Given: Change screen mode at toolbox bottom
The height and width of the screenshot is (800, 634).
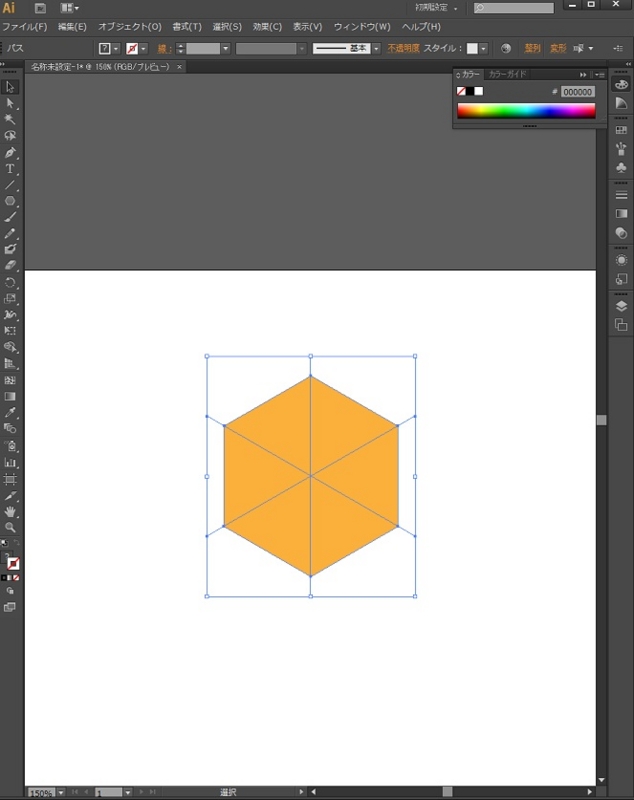Looking at the screenshot, I should [10, 607].
